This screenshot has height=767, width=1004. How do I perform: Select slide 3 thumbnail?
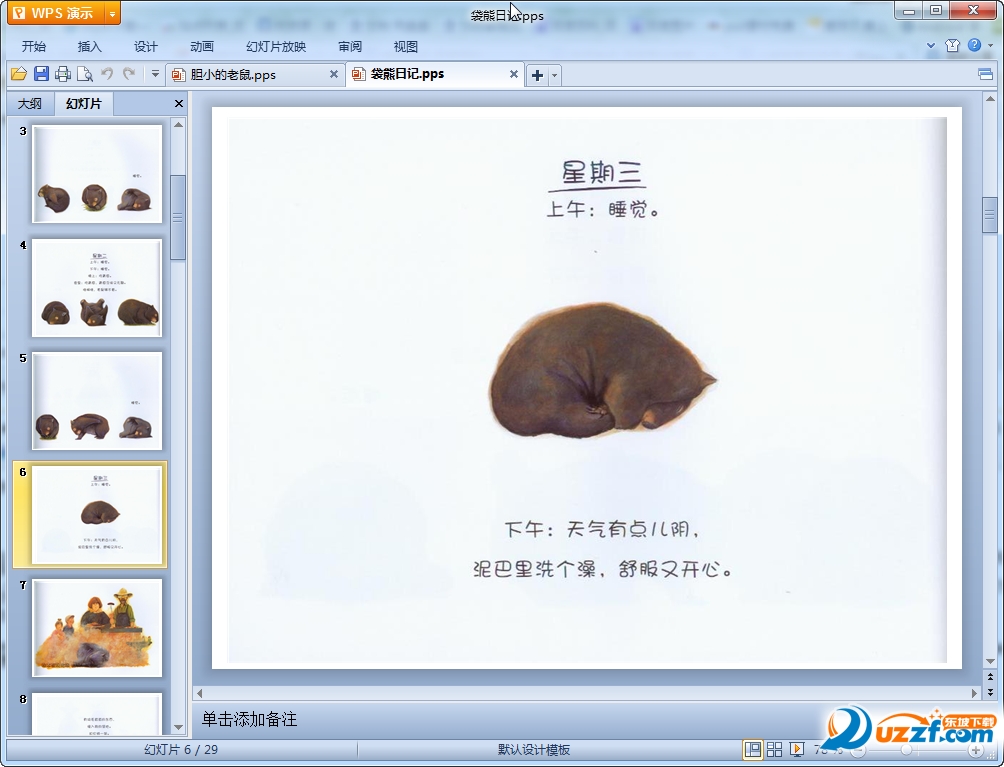pyautogui.click(x=97, y=174)
